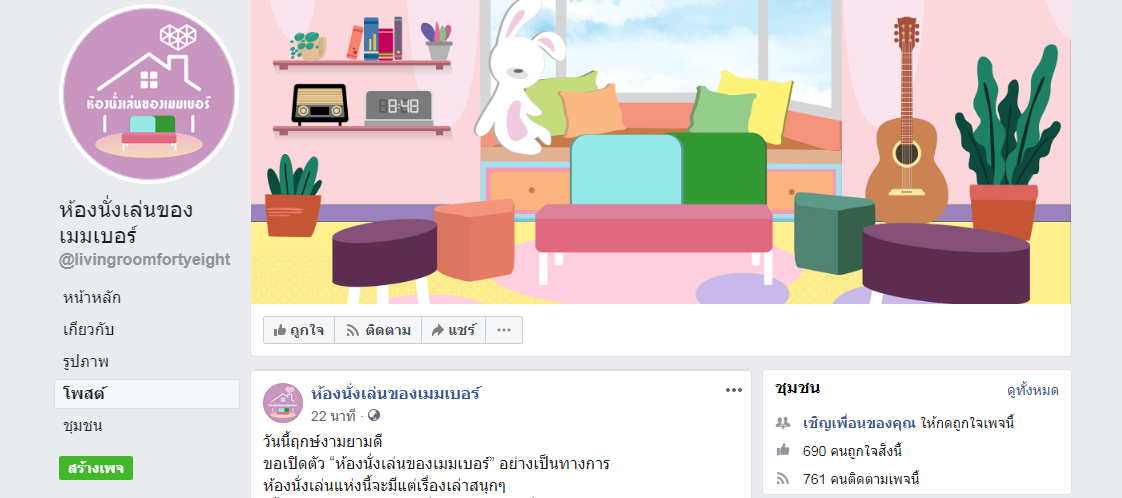
Task: Click เชิญเพื่อนของคุณ link
Action: [859, 423]
